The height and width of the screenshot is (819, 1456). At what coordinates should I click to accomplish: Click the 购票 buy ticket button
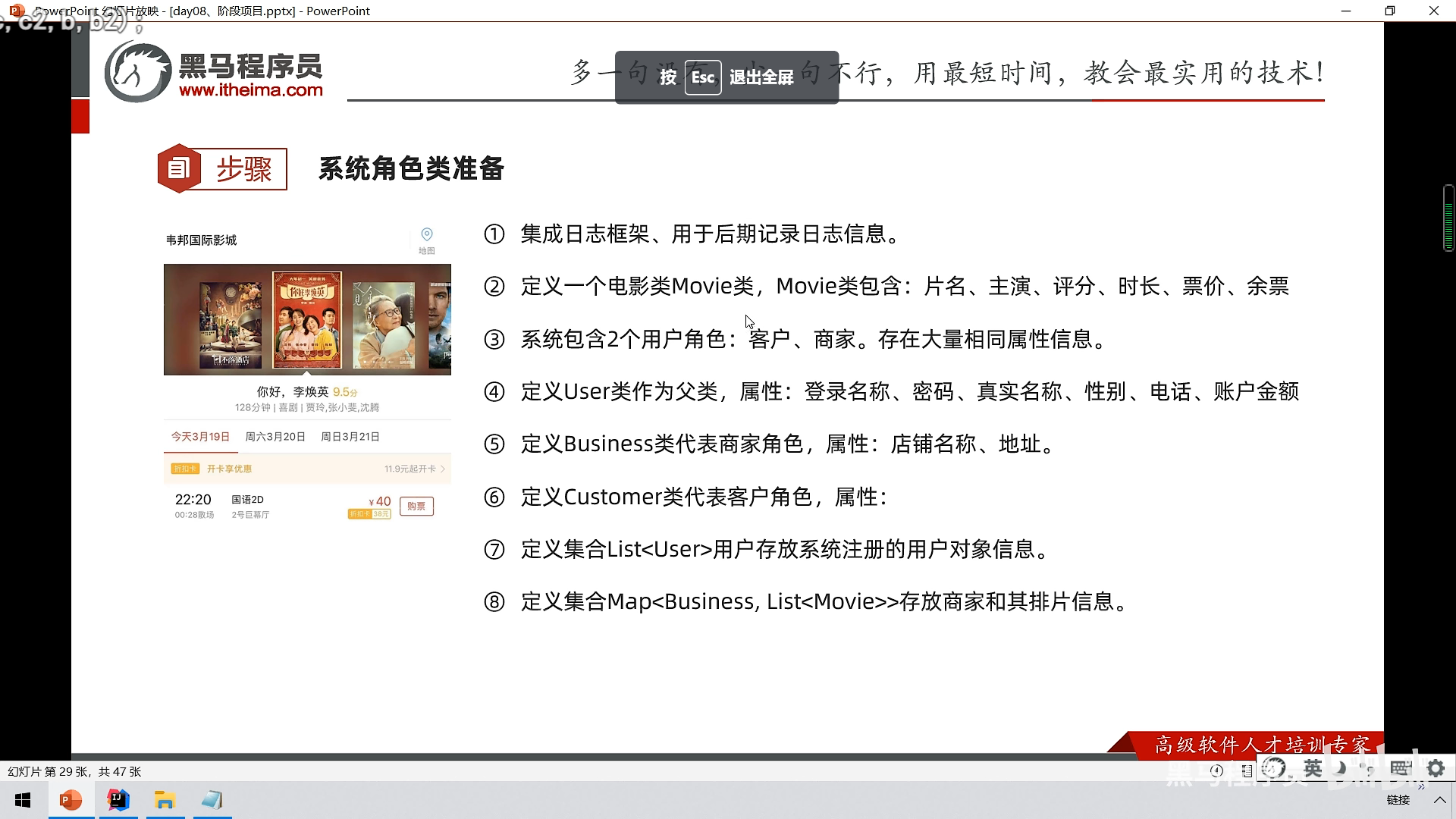click(416, 506)
